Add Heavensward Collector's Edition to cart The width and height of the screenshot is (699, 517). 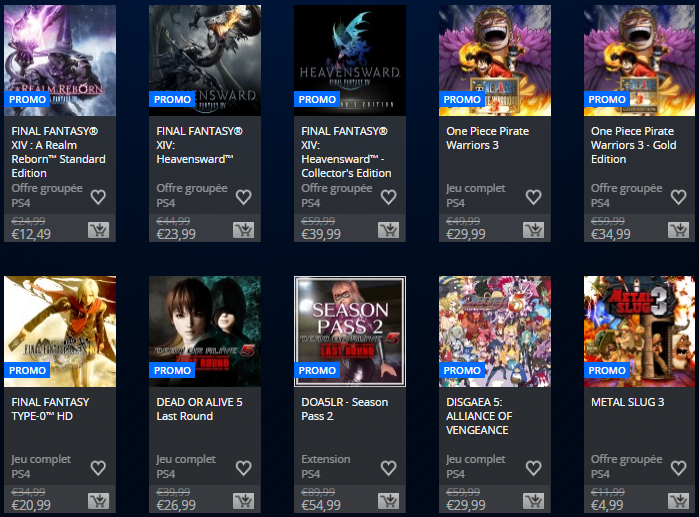pos(388,230)
